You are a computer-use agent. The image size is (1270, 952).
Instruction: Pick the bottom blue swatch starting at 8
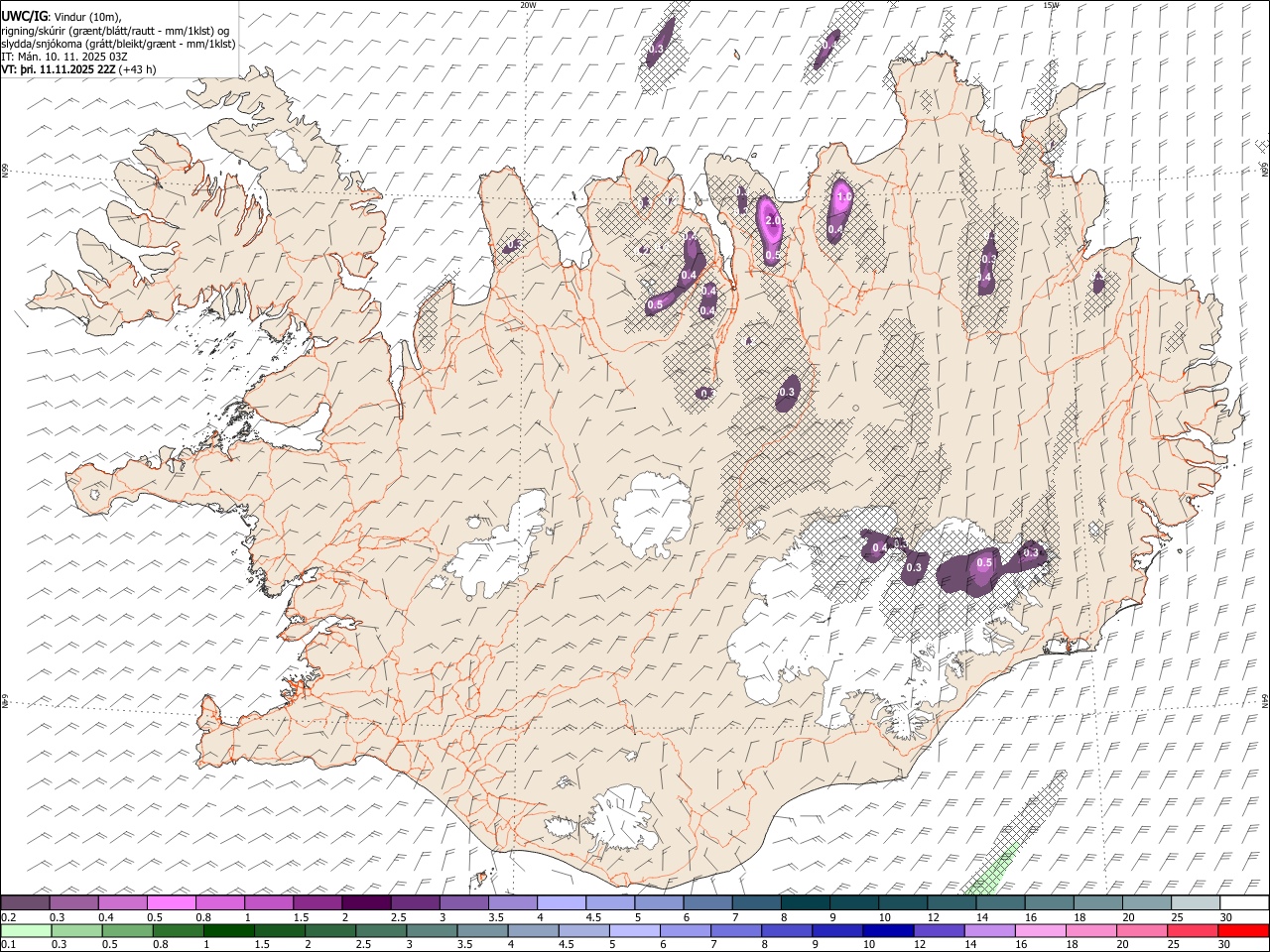[787, 930]
